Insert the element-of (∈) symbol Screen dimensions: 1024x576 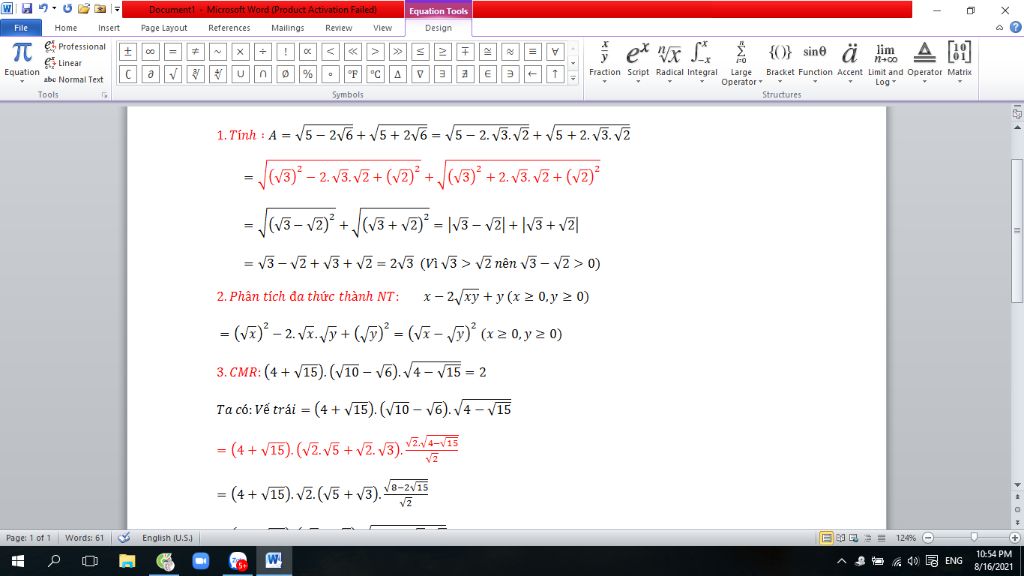[x=487, y=74]
